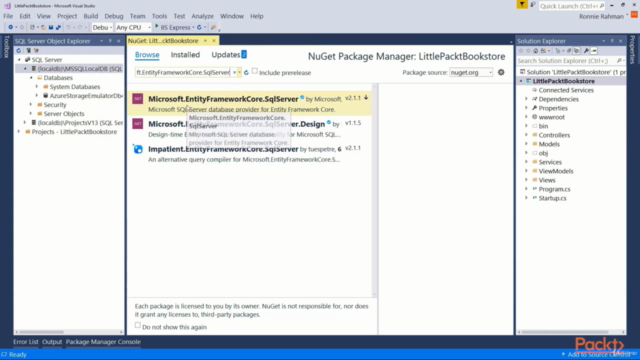Select the Startup.cs file
Image resolution: width=640 pixels, height=360 pixels.
click(552, 198)
